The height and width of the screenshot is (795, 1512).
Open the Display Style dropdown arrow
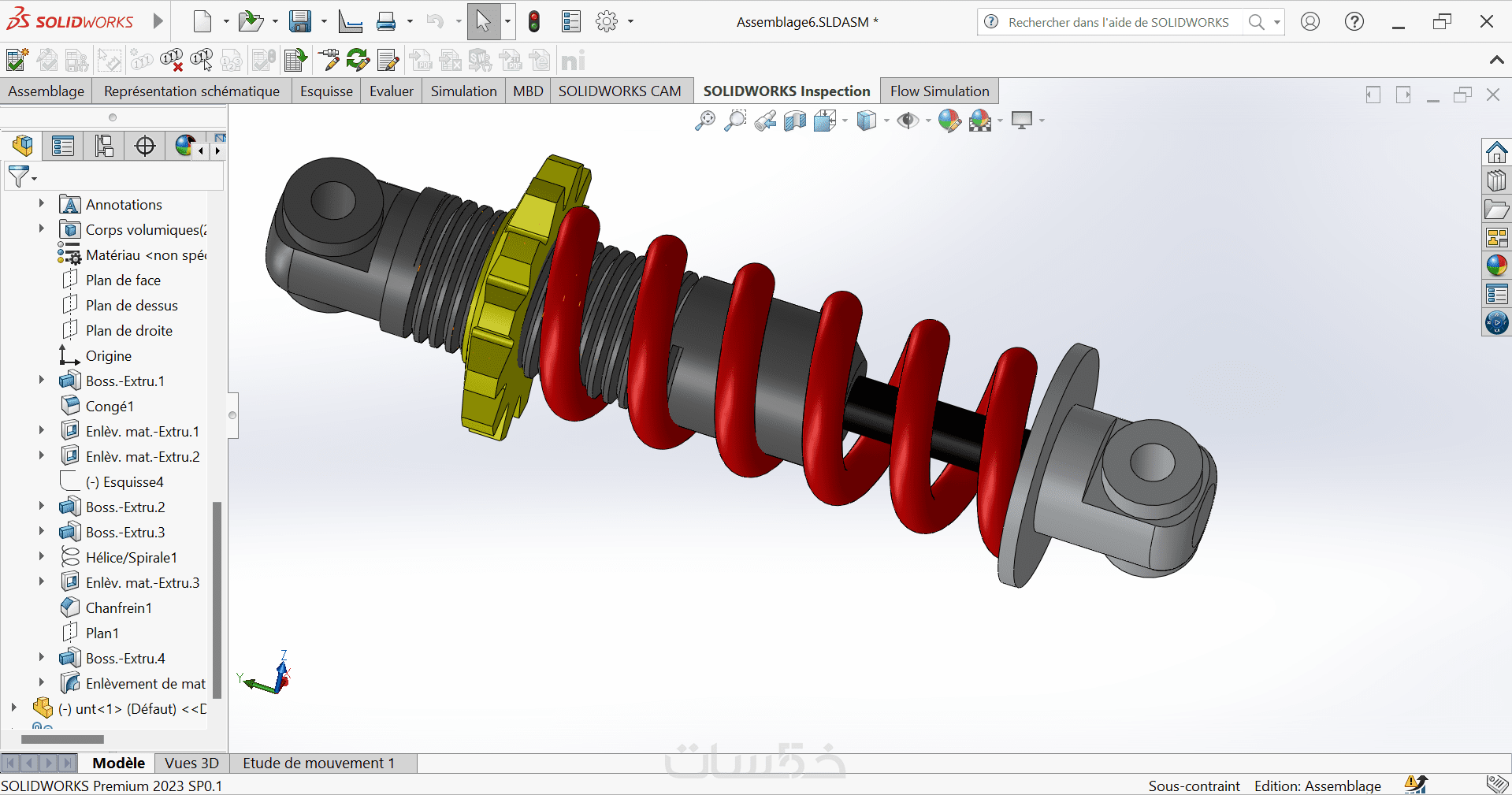tap(887, 121)
